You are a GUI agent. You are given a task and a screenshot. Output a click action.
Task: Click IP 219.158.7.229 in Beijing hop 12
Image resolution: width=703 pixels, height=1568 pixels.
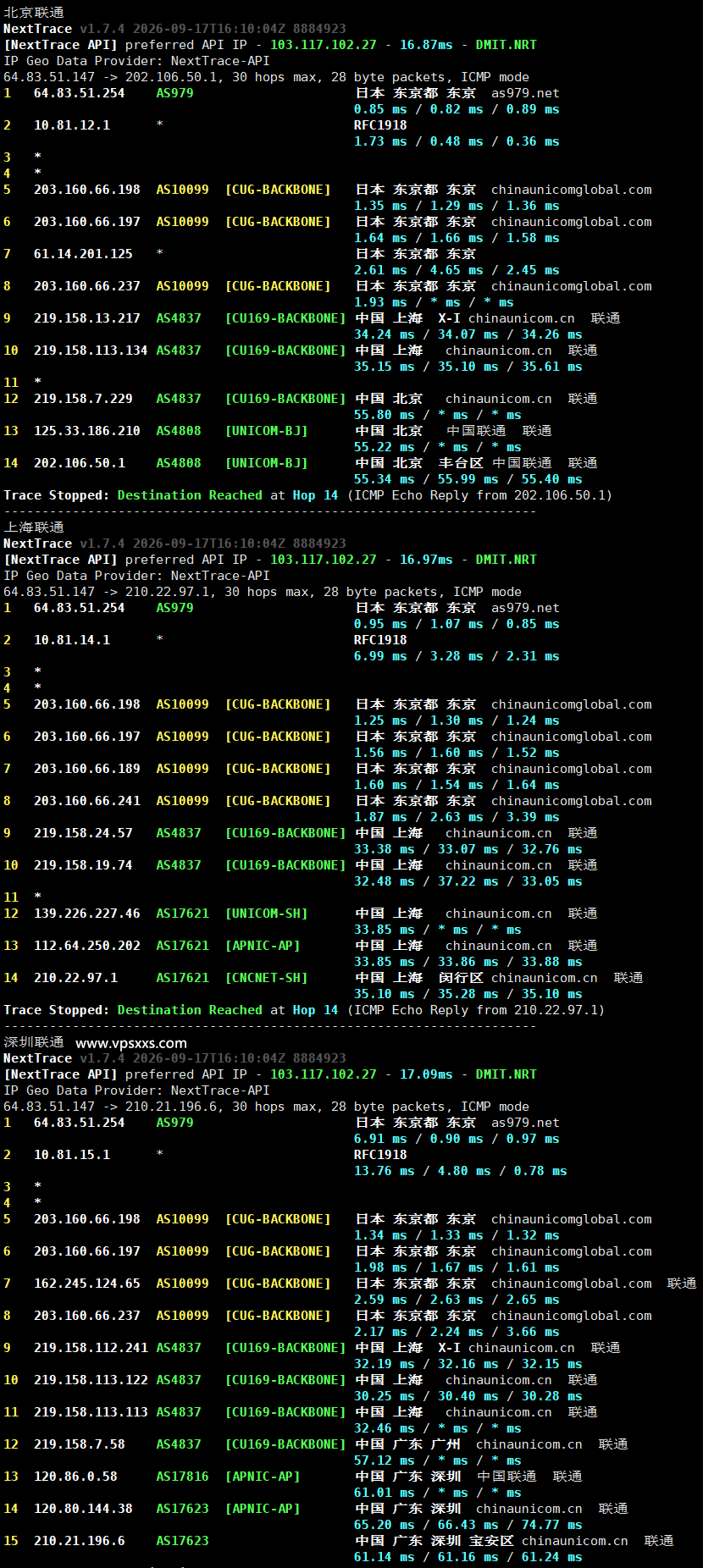click(x=83, y=399)
